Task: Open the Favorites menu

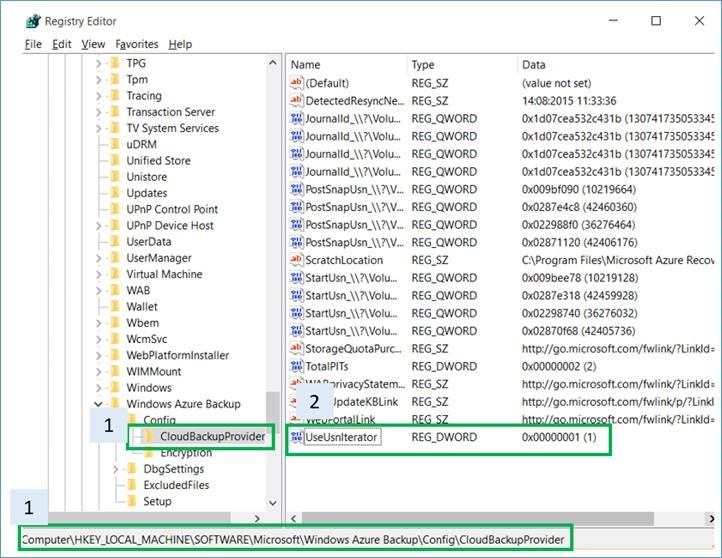Action: tap(137, 44)
